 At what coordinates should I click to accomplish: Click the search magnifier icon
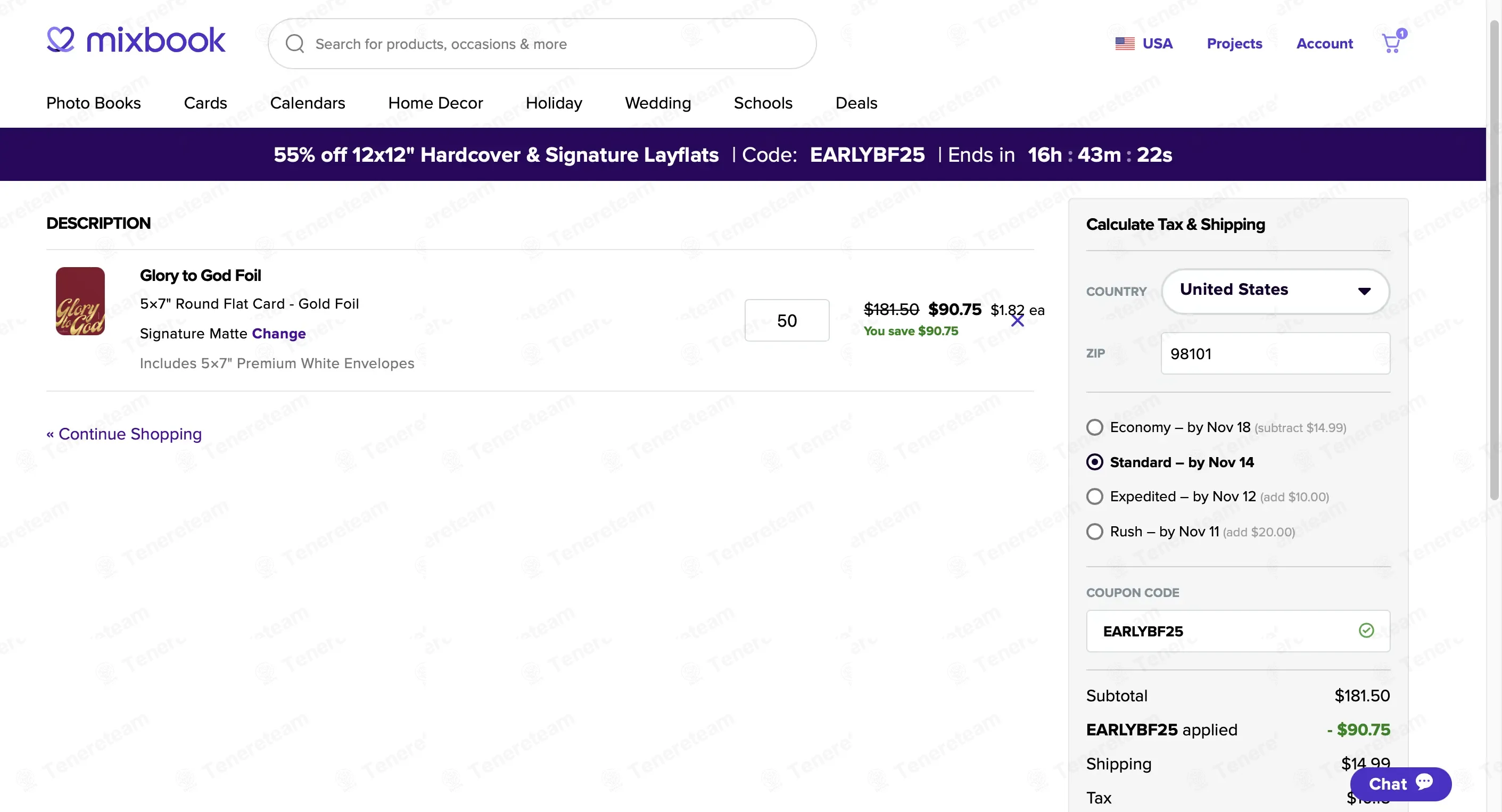tap(295, 44)
